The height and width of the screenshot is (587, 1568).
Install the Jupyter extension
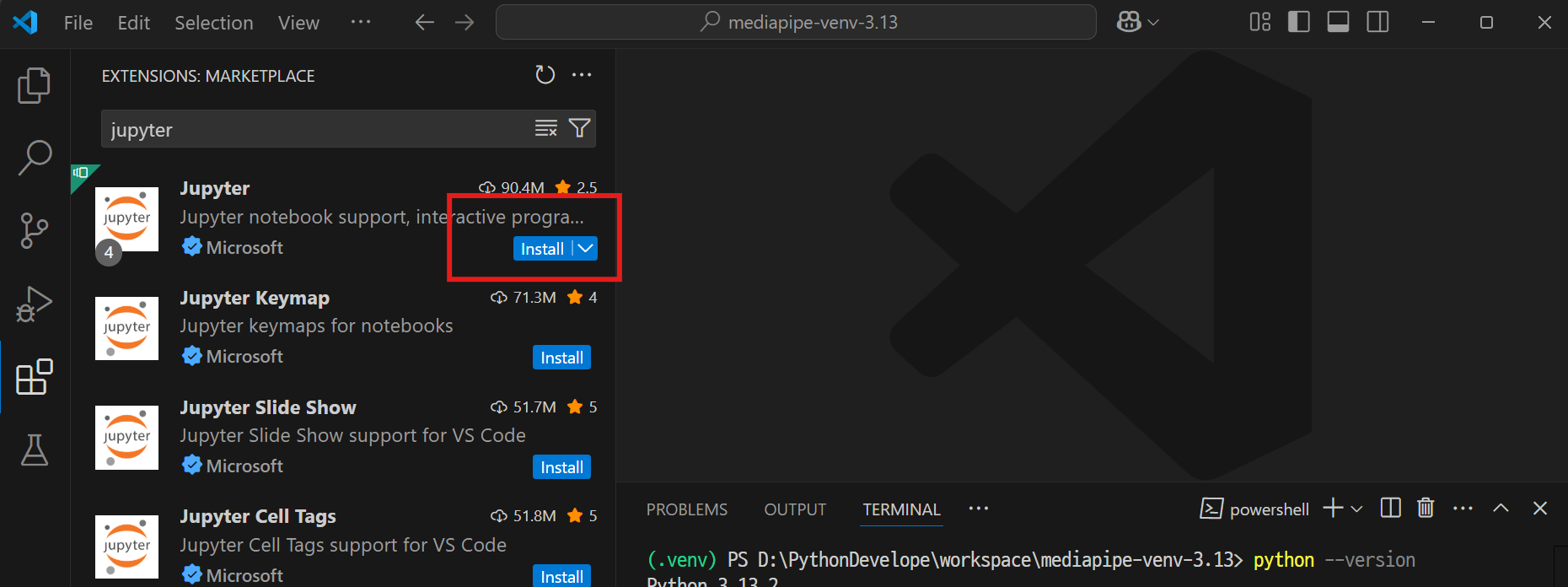coord(543,248)
